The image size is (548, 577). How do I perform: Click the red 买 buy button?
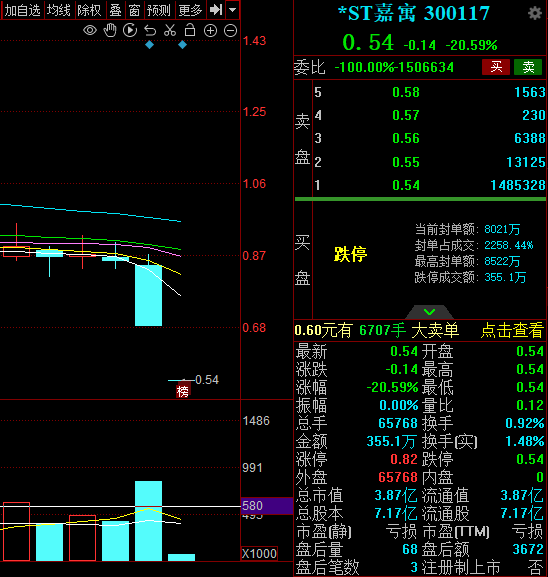pos(496,67)
